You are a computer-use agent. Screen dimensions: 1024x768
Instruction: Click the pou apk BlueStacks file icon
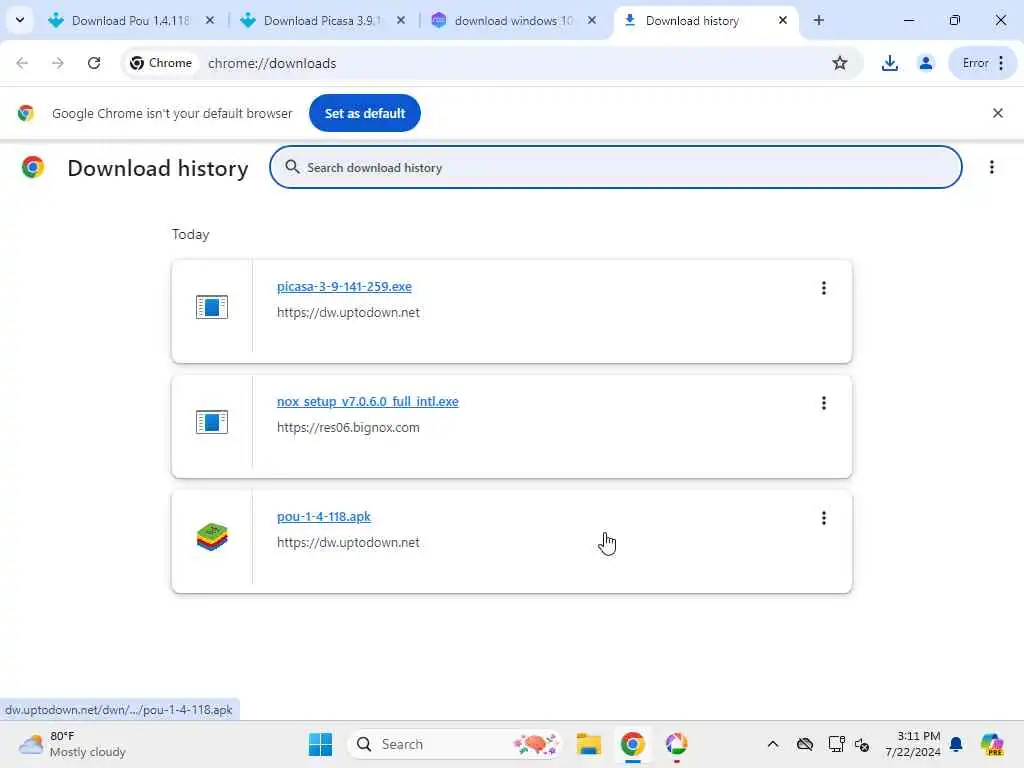(x=212, y=537)
